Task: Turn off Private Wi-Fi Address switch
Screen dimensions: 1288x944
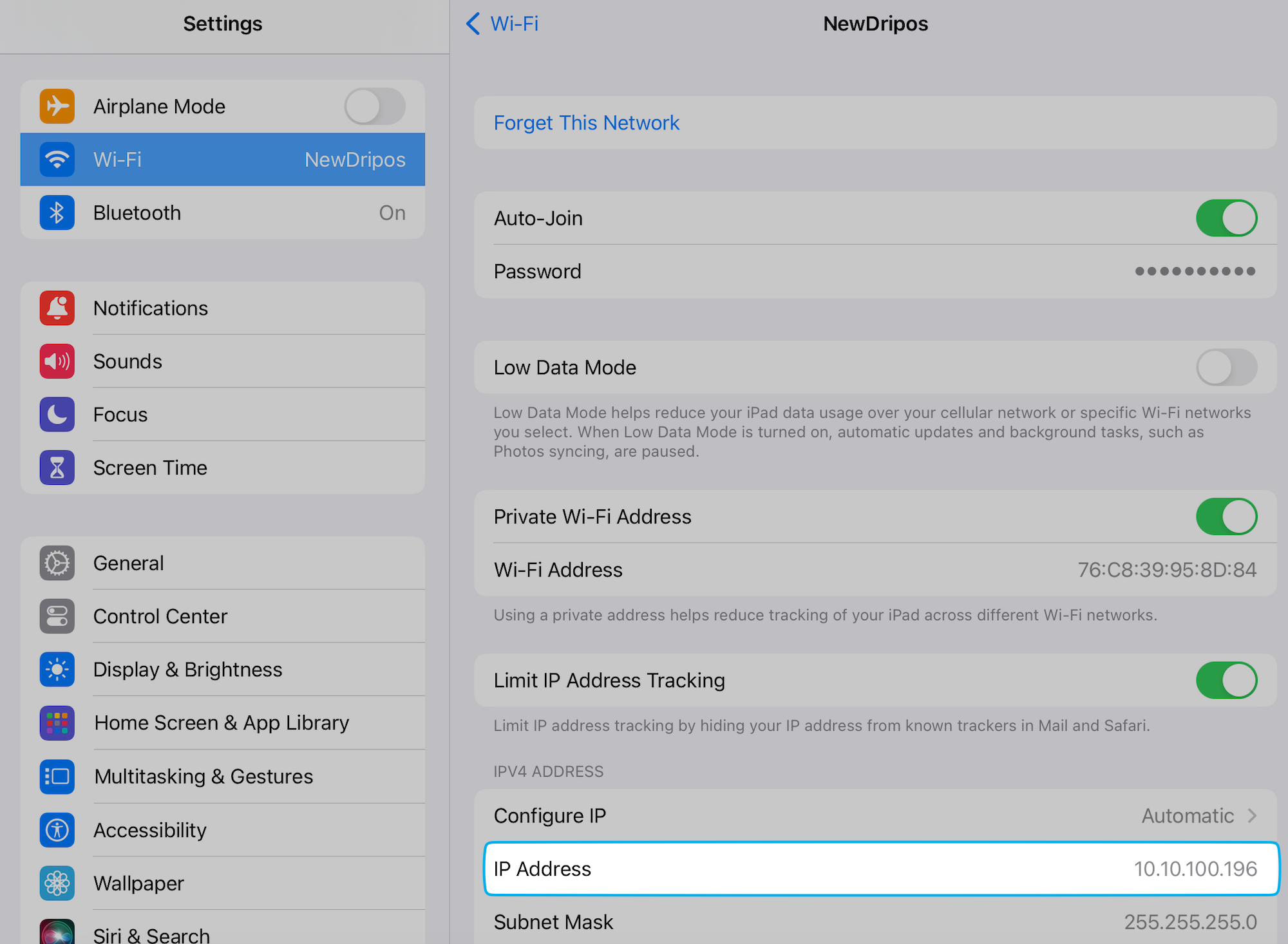Action: [1226, 516]
